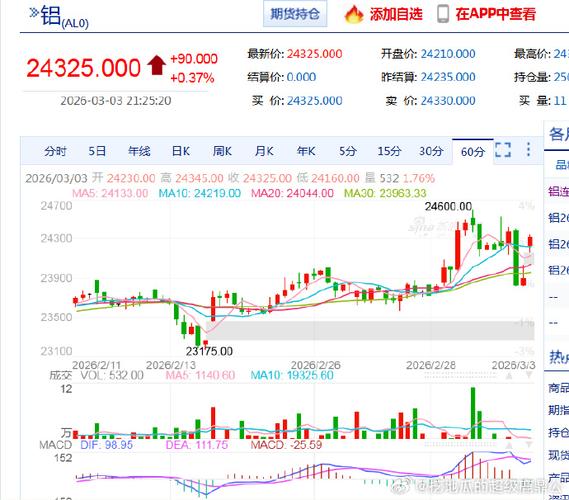Expand chart to fullscreen icon
Viewport: 569px width, 500px height.
pyautogui.click(x=503, y=150)
